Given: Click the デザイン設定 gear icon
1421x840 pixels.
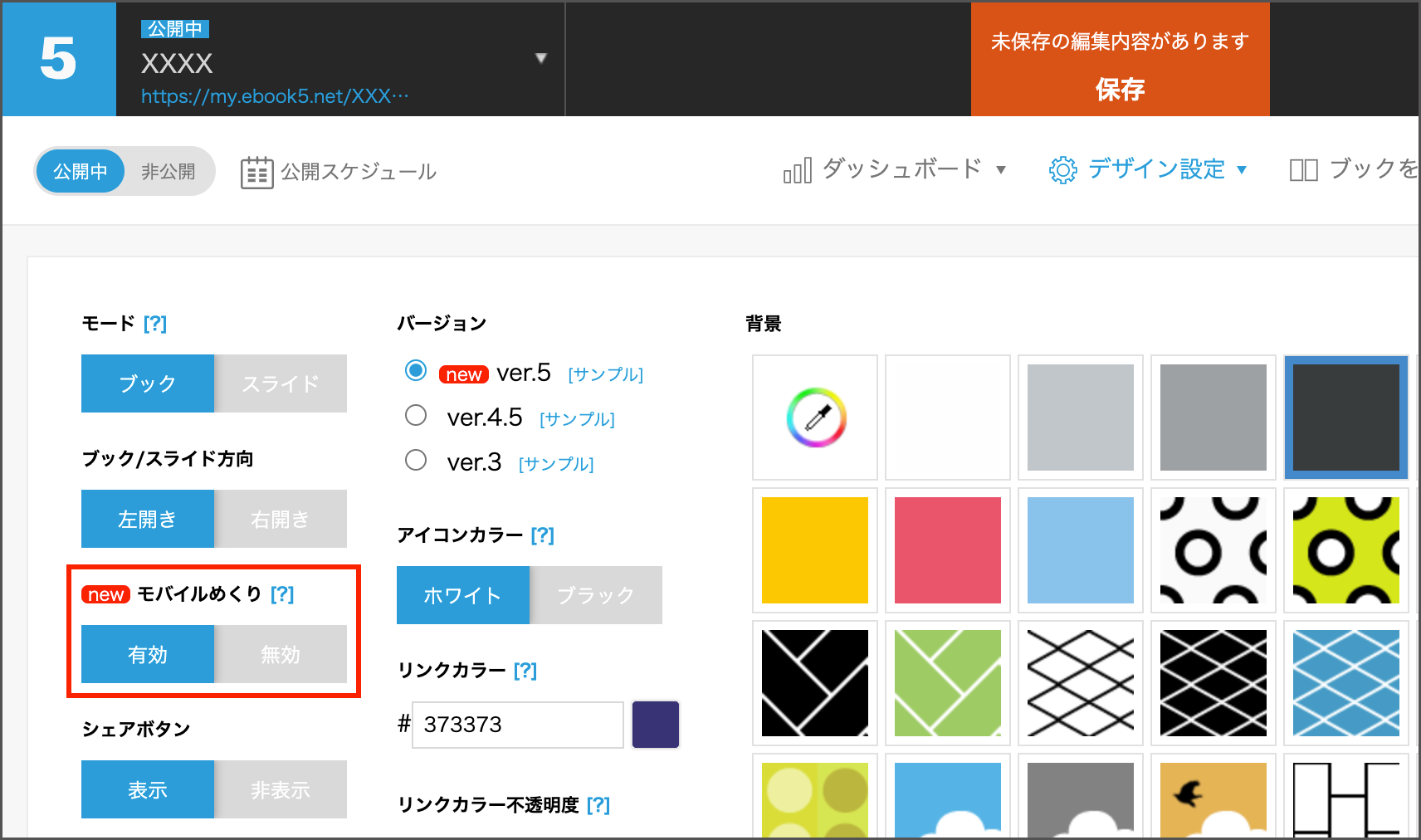Looking at the screenshot, I should tap(1062, 170).
